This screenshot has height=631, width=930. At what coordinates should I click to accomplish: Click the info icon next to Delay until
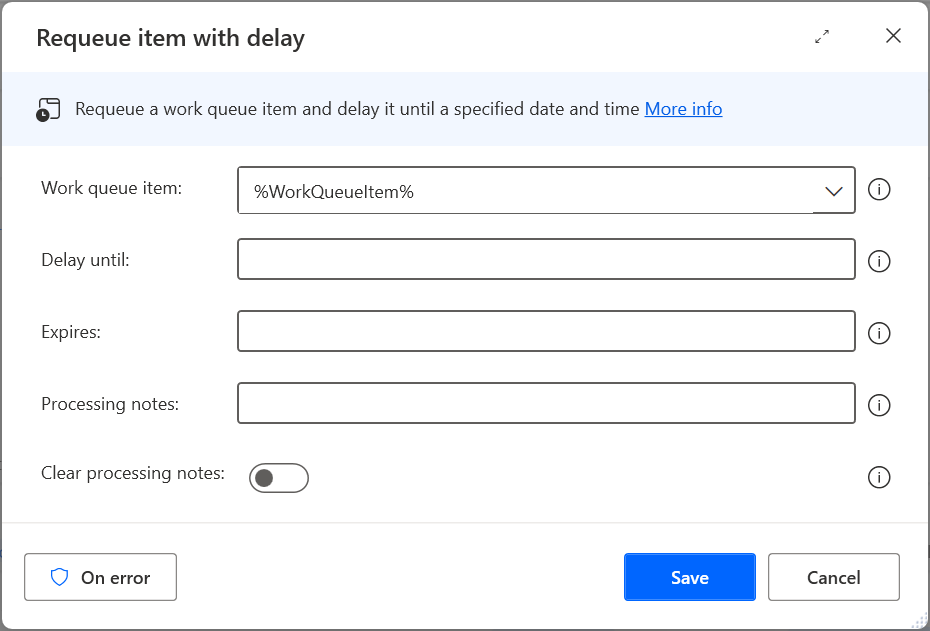click(x=879, y=262)
